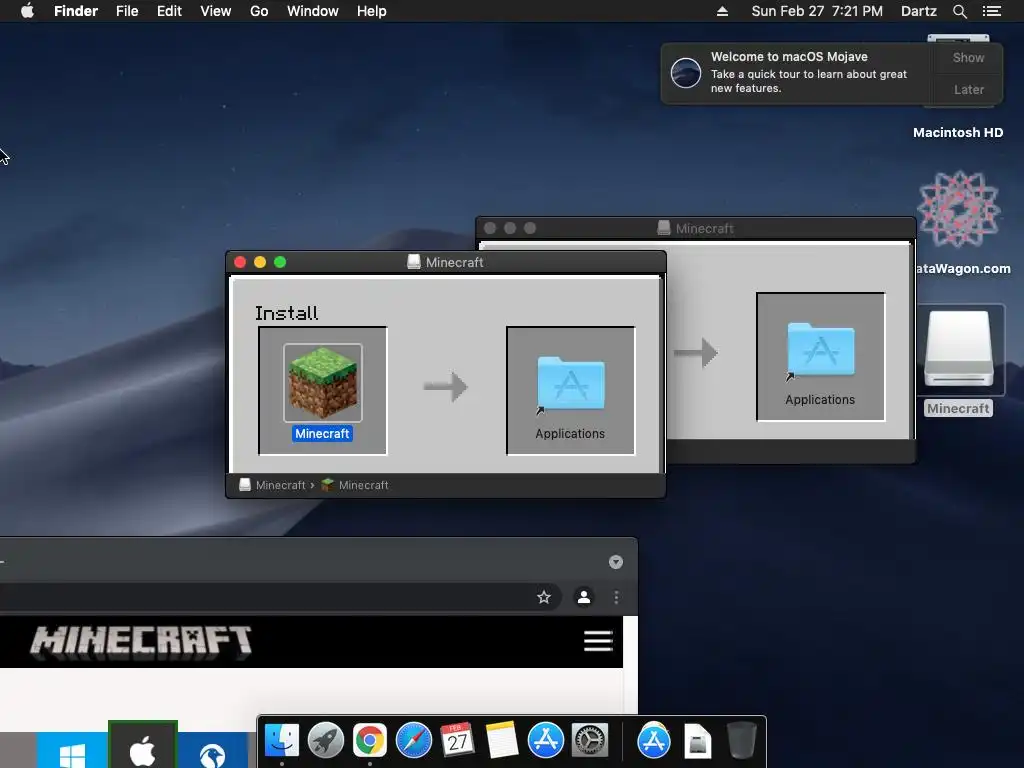Open System Preferences gear in Dock

(x=590, y=741)
